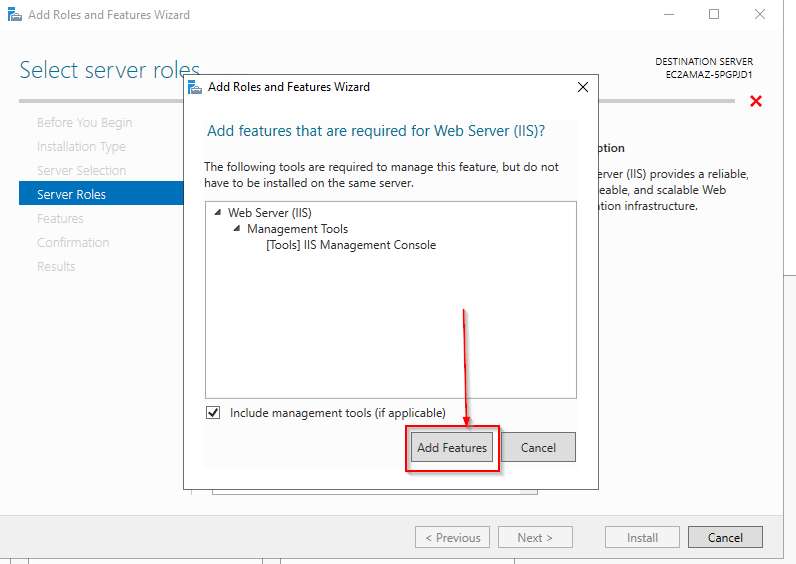This screenshot has height=564, width=796.
Task: Click the Previous button in main wizard
Action: (452, 537)
